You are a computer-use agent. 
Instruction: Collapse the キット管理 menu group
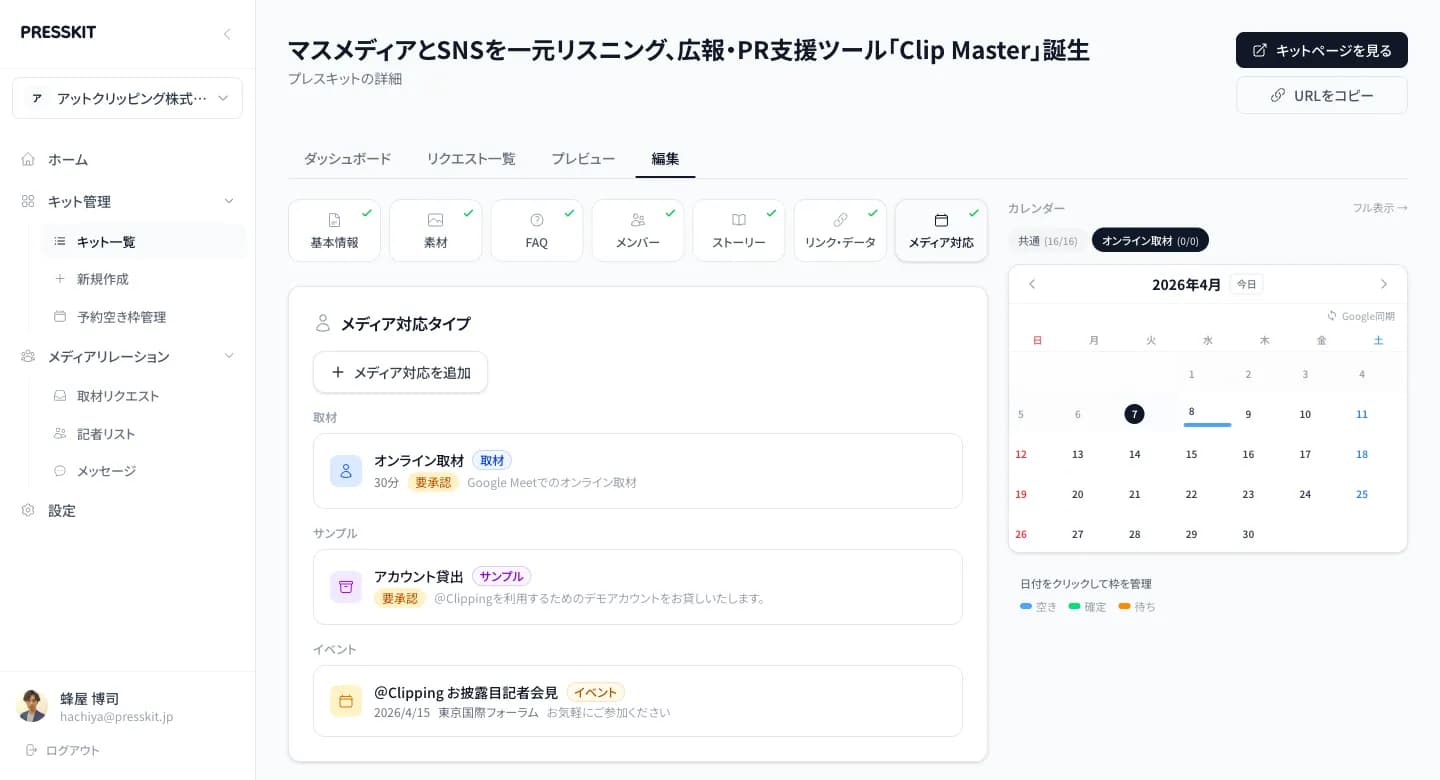(229, 201)
